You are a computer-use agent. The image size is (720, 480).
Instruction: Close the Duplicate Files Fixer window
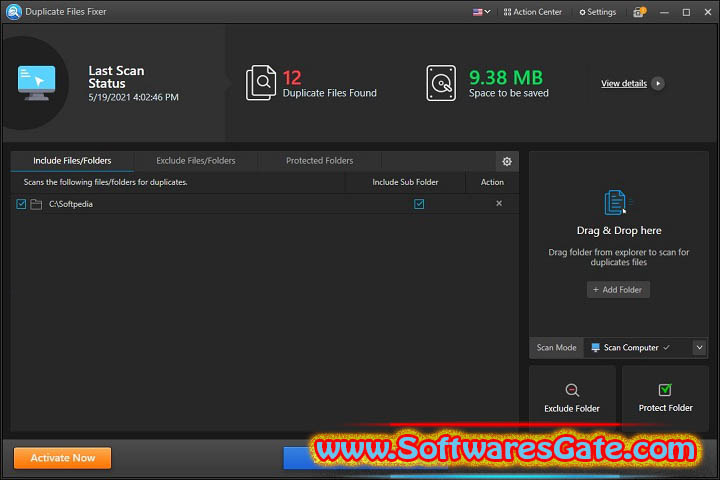click(x=708, y=12)
